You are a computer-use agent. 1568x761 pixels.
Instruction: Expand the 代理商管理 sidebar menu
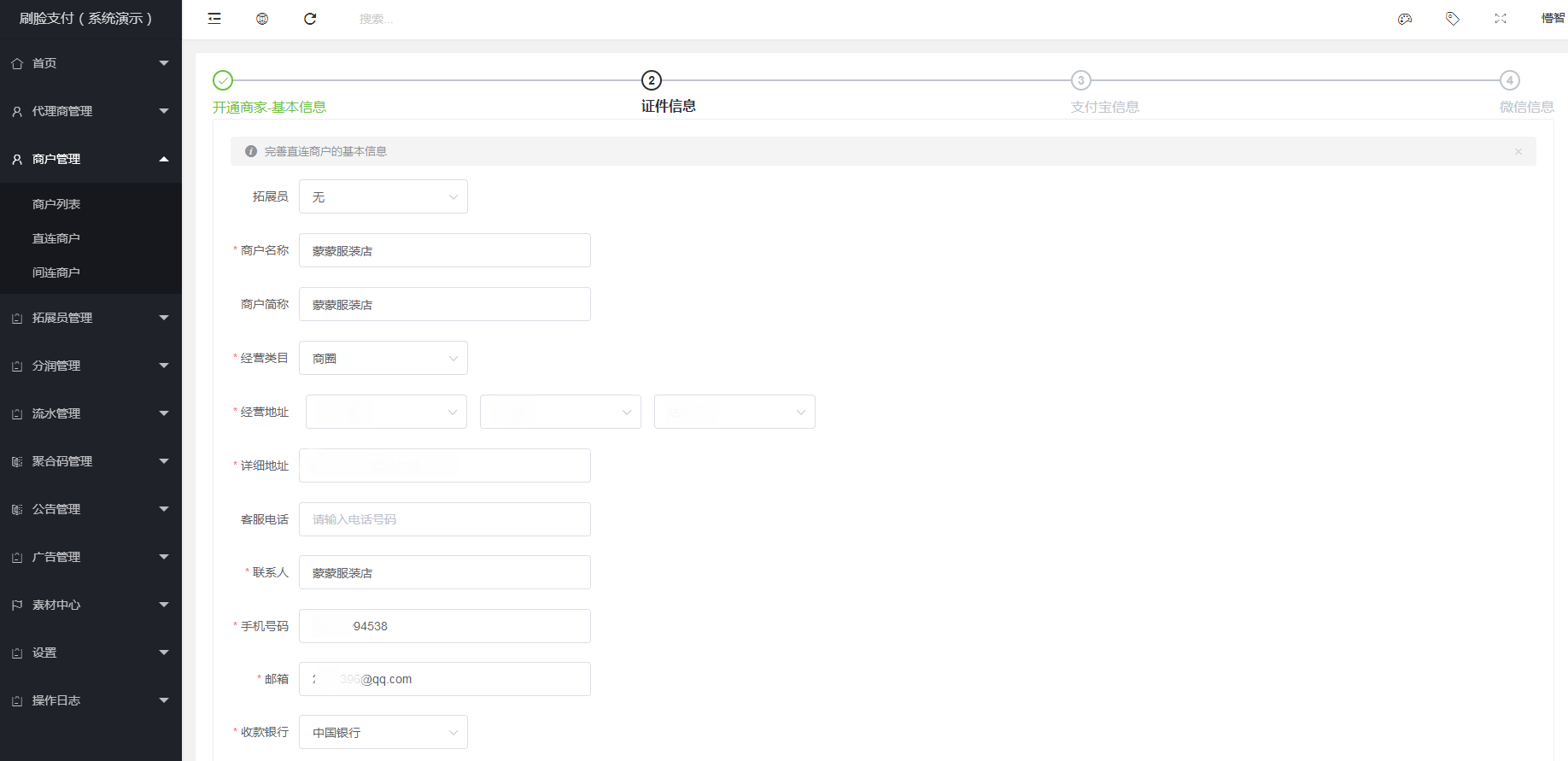91,111
